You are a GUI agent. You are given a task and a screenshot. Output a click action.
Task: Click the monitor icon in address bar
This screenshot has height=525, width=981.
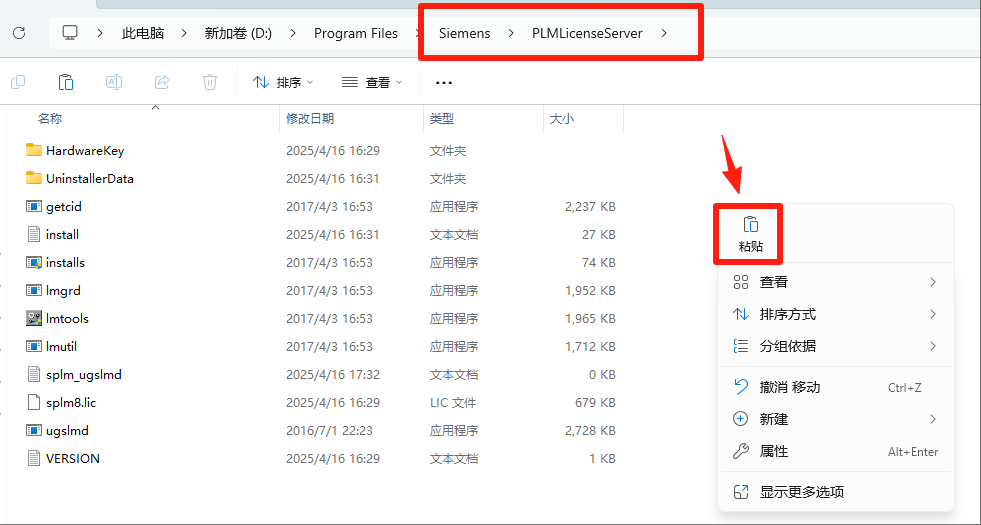pyautogui.click(x=70, y=33)
